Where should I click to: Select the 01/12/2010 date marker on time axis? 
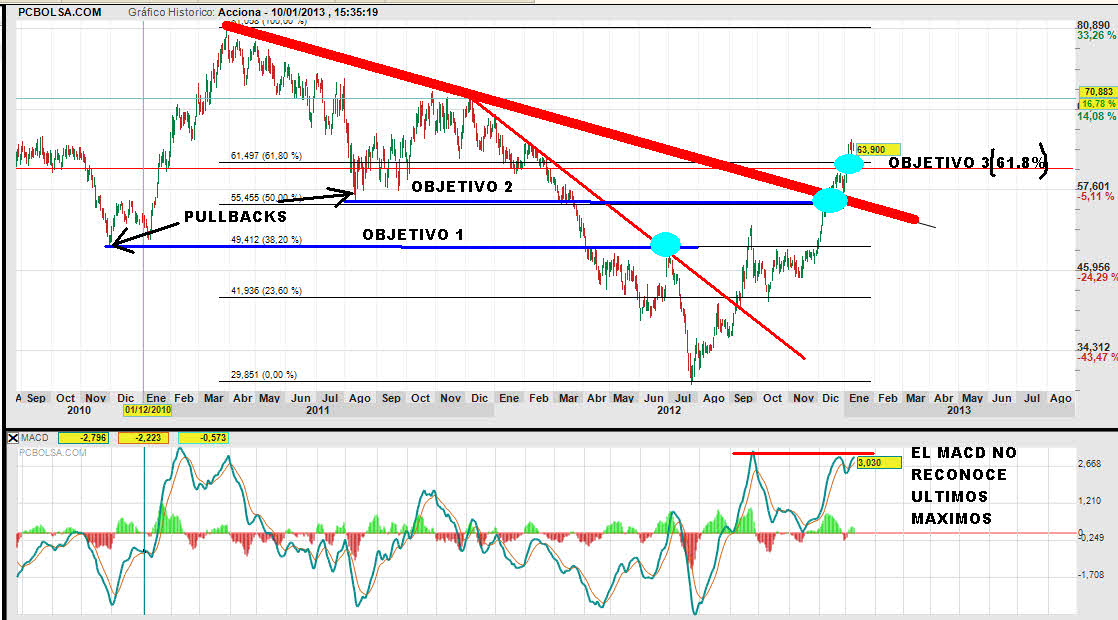pyautogui.click(x=148, y=410)
